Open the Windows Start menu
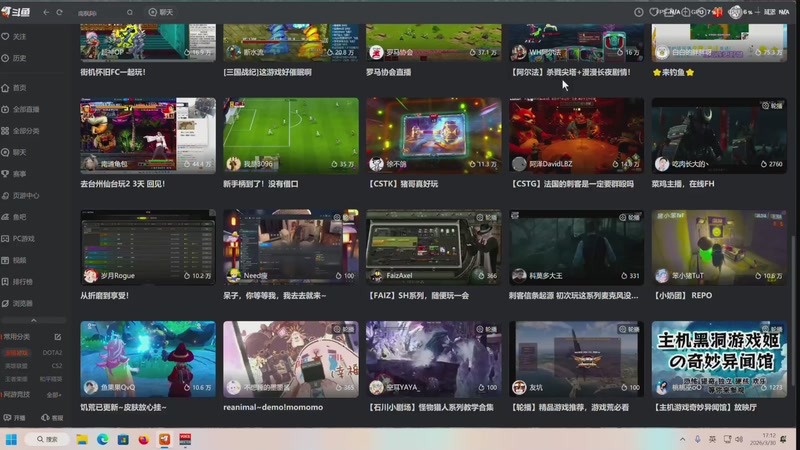 click(x=11, y=439)
